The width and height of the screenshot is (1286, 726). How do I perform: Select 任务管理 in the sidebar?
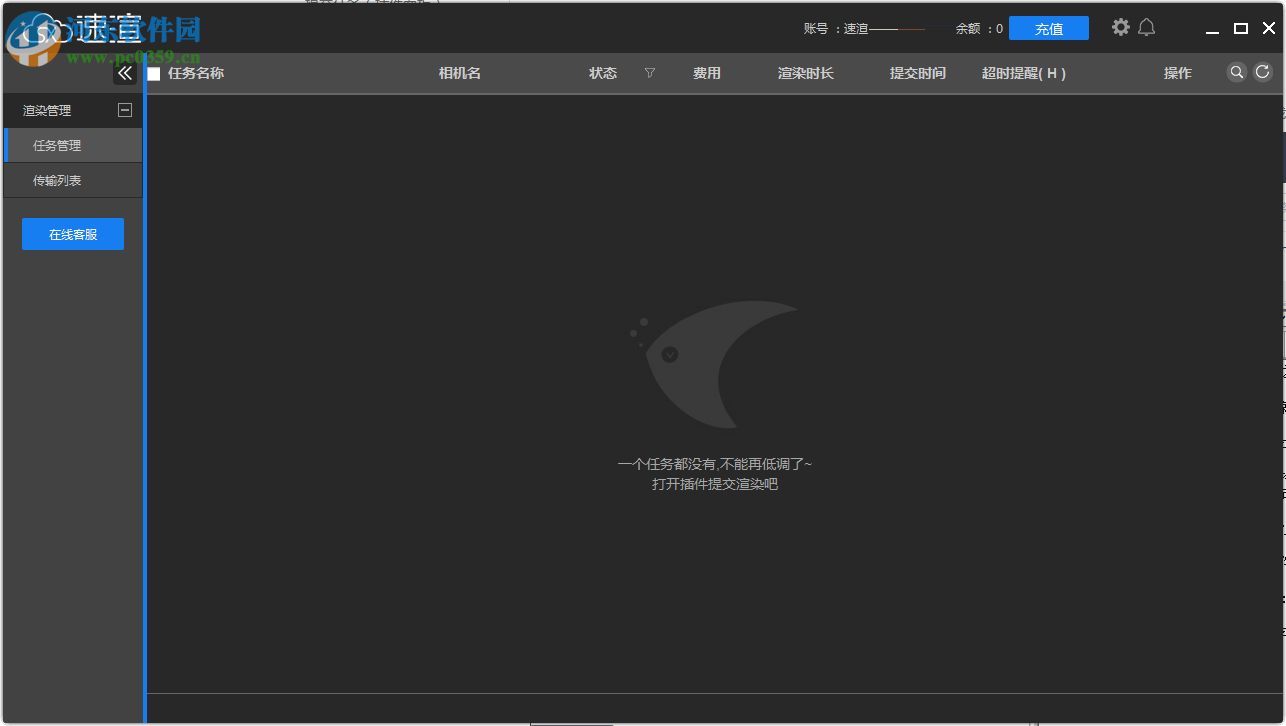pyautogui.click(x=56, y=144)
